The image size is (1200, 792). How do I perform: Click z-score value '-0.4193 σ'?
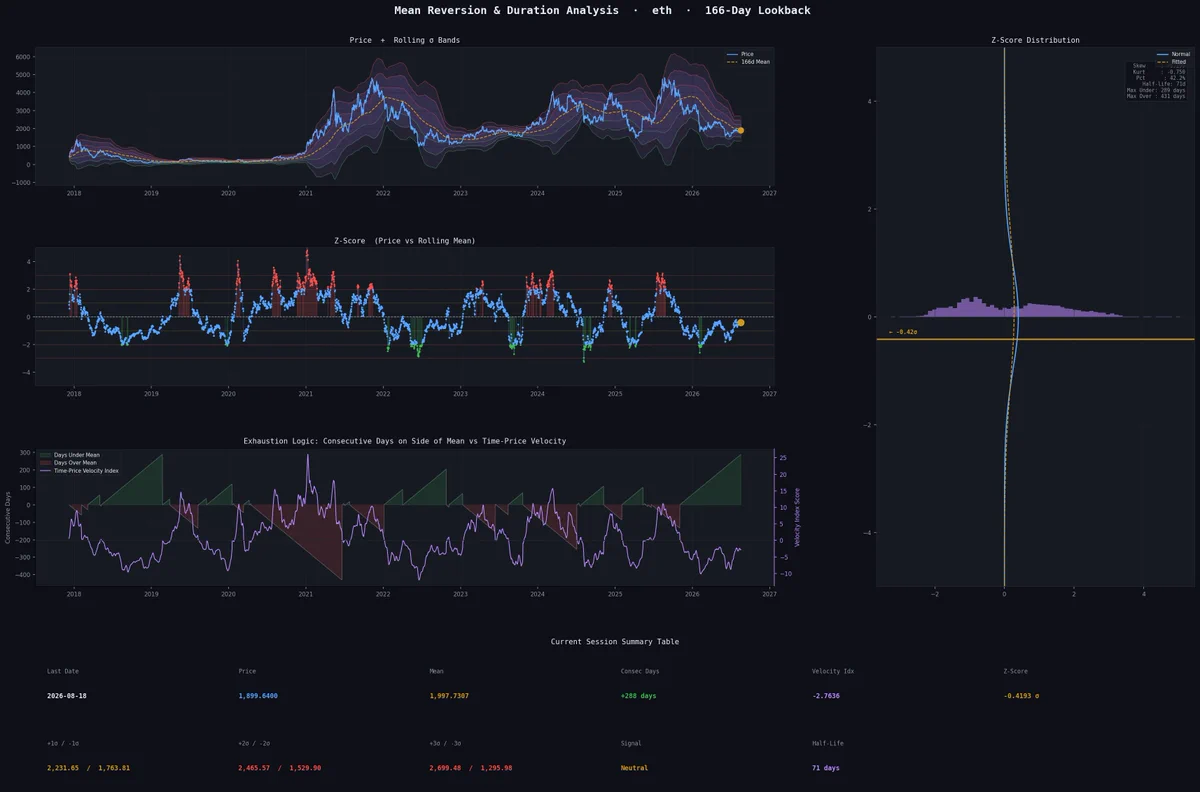point(1021,695)
